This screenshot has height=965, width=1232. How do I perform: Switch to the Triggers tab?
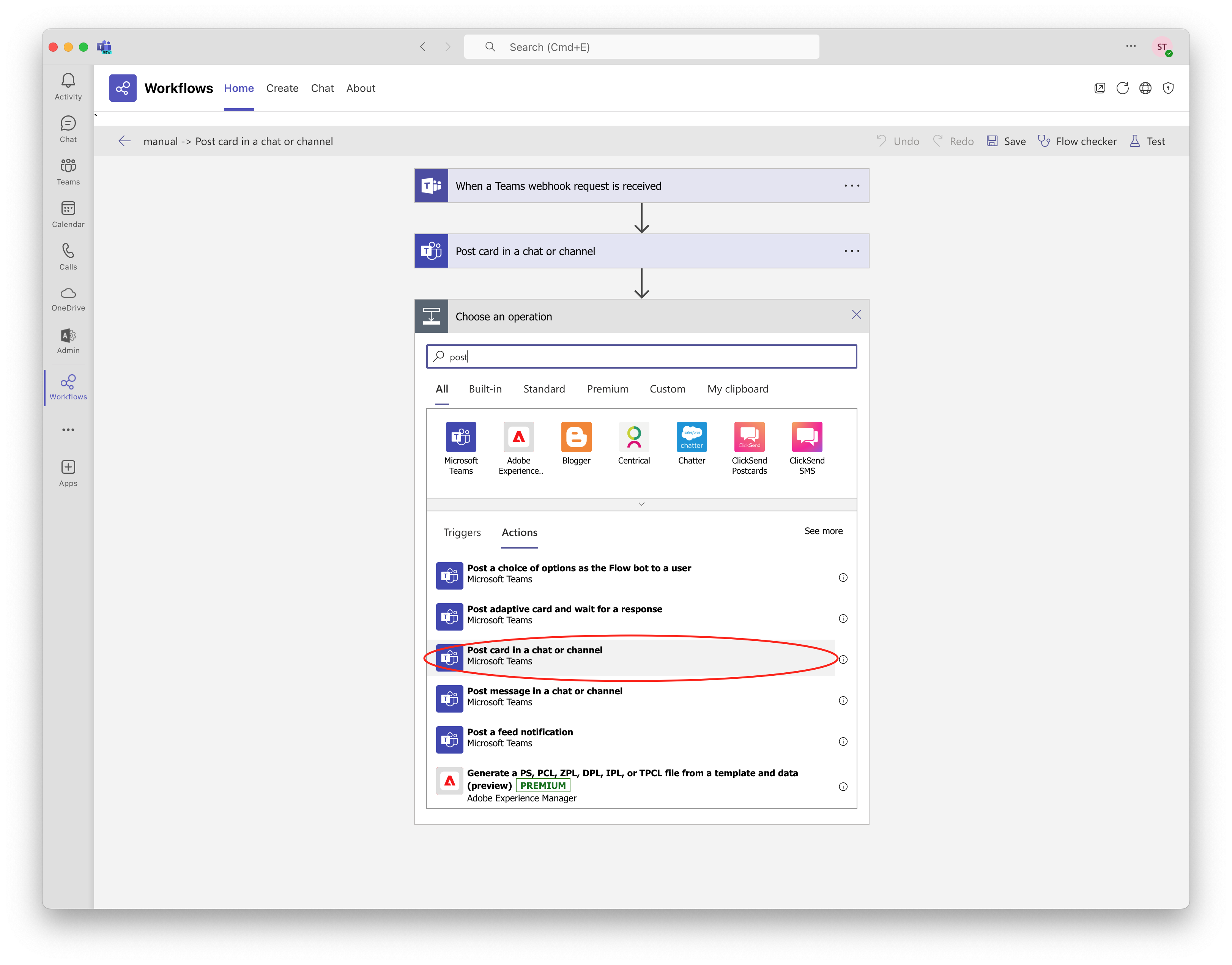(x=462, y=532)
